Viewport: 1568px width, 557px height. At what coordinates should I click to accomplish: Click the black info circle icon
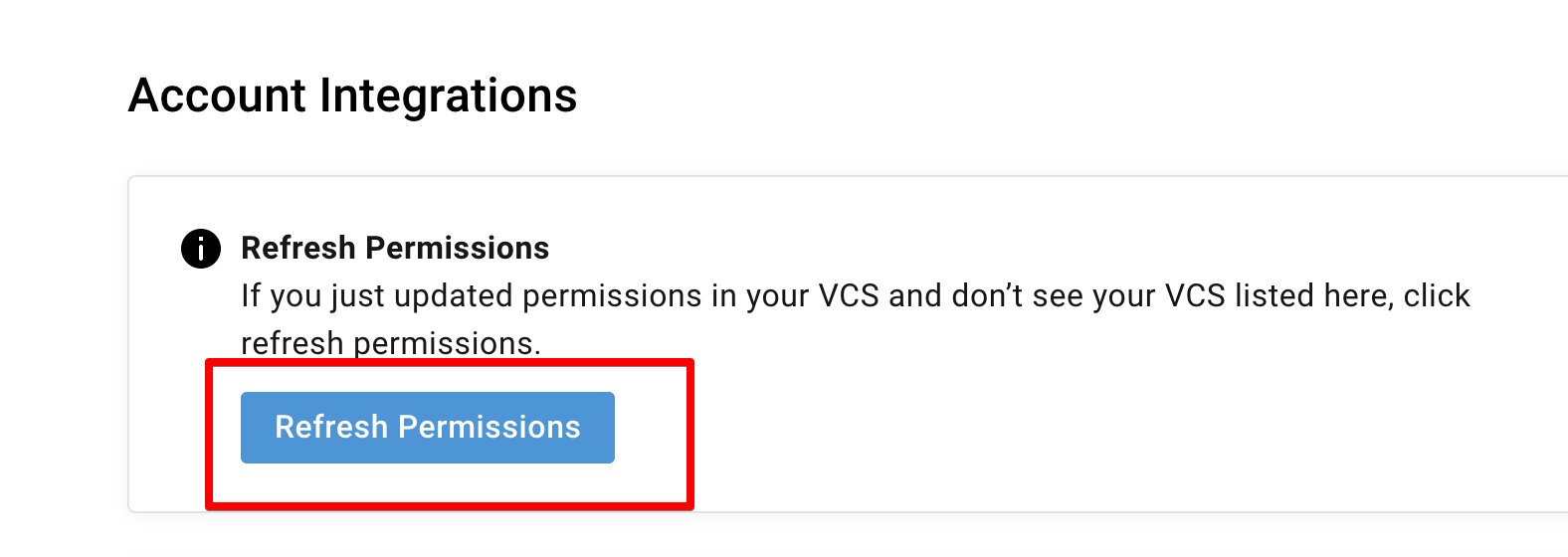[x=200, y=249]
